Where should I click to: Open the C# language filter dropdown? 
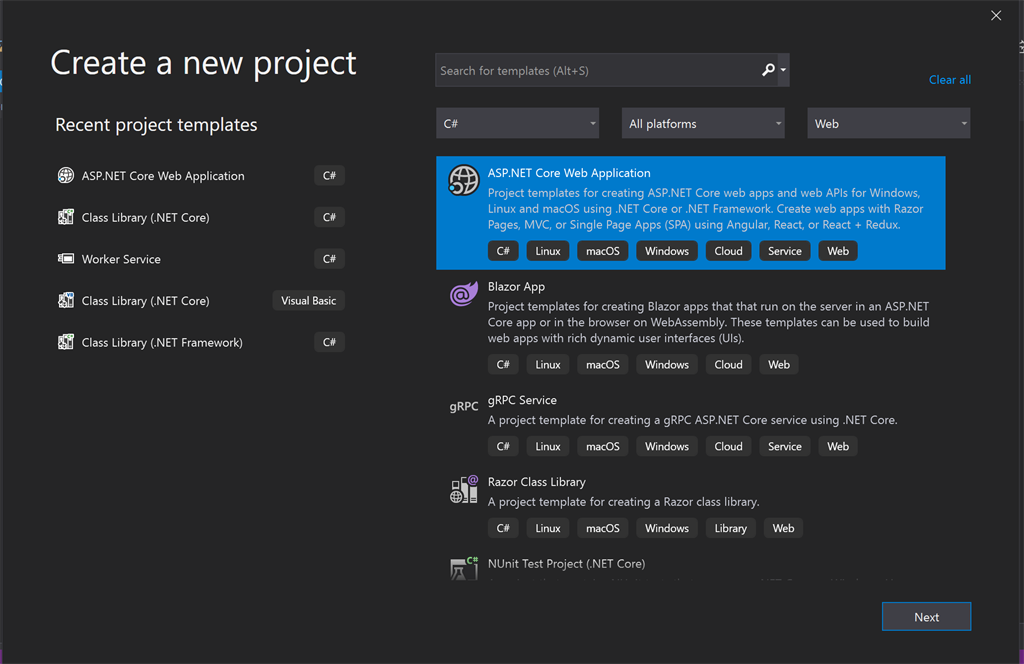point(518,124)
